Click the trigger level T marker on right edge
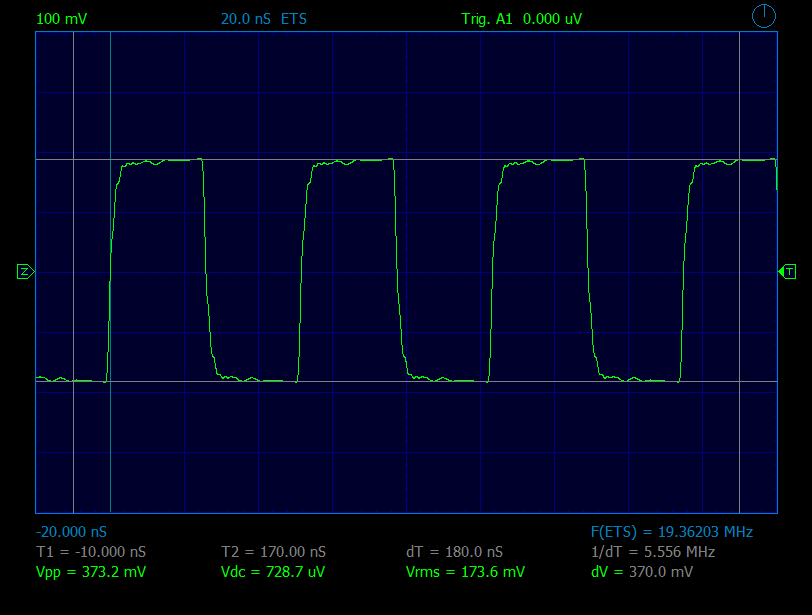812x615 pixels. tap(788, 271)
